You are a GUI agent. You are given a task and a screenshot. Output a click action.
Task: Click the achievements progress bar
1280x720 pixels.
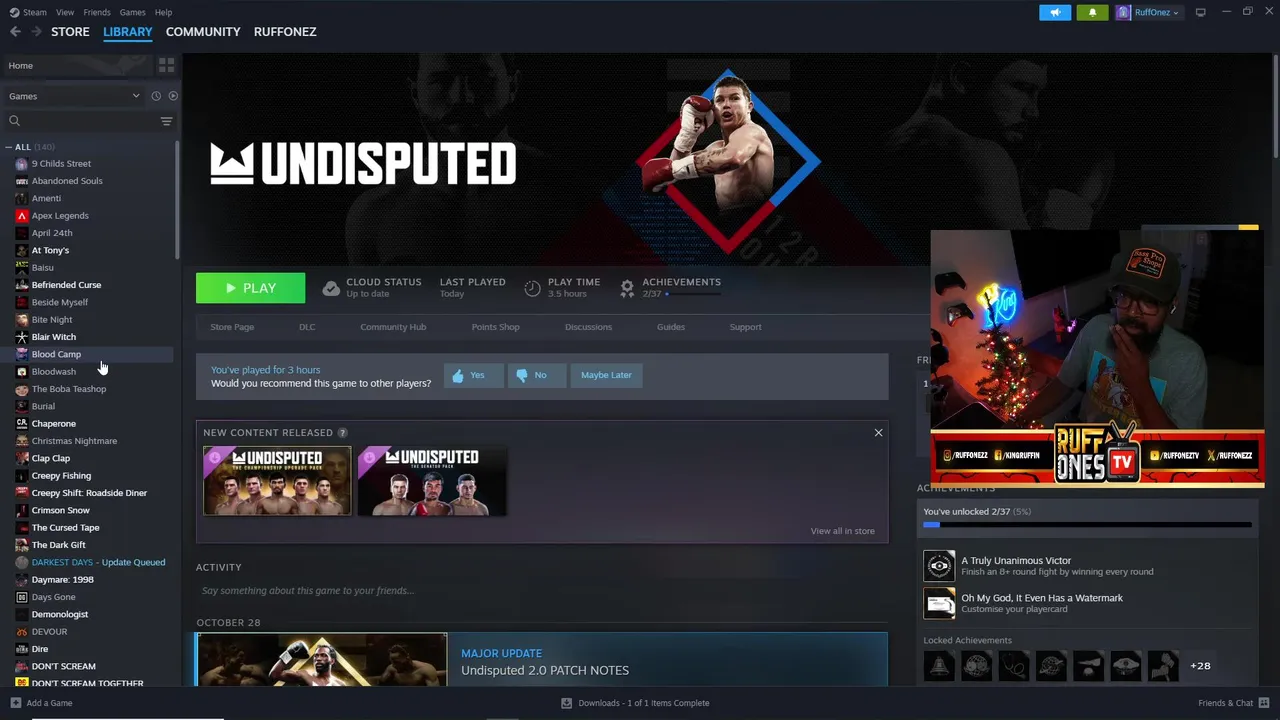click(1087, 525)
